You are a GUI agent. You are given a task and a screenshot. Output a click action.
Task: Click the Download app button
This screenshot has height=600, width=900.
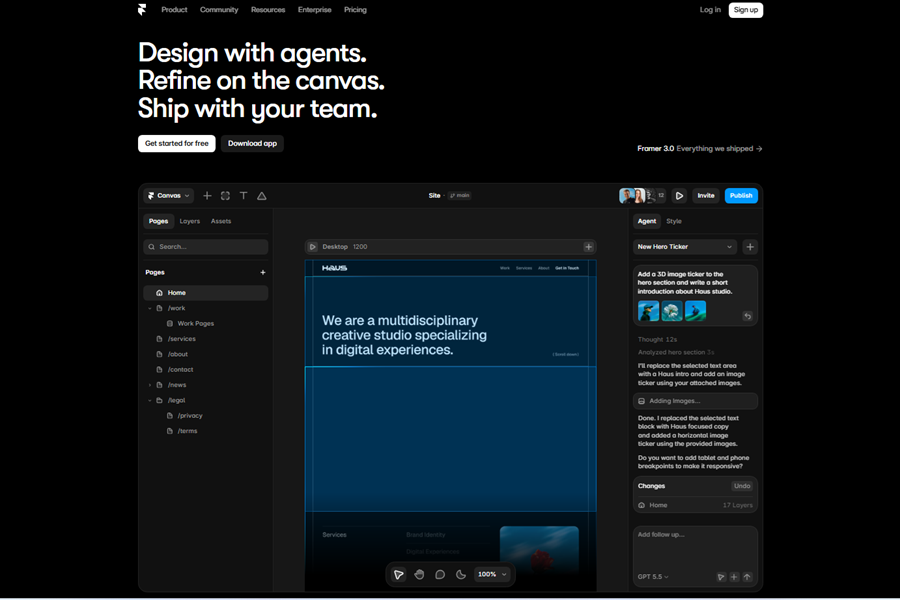[252, 144]
